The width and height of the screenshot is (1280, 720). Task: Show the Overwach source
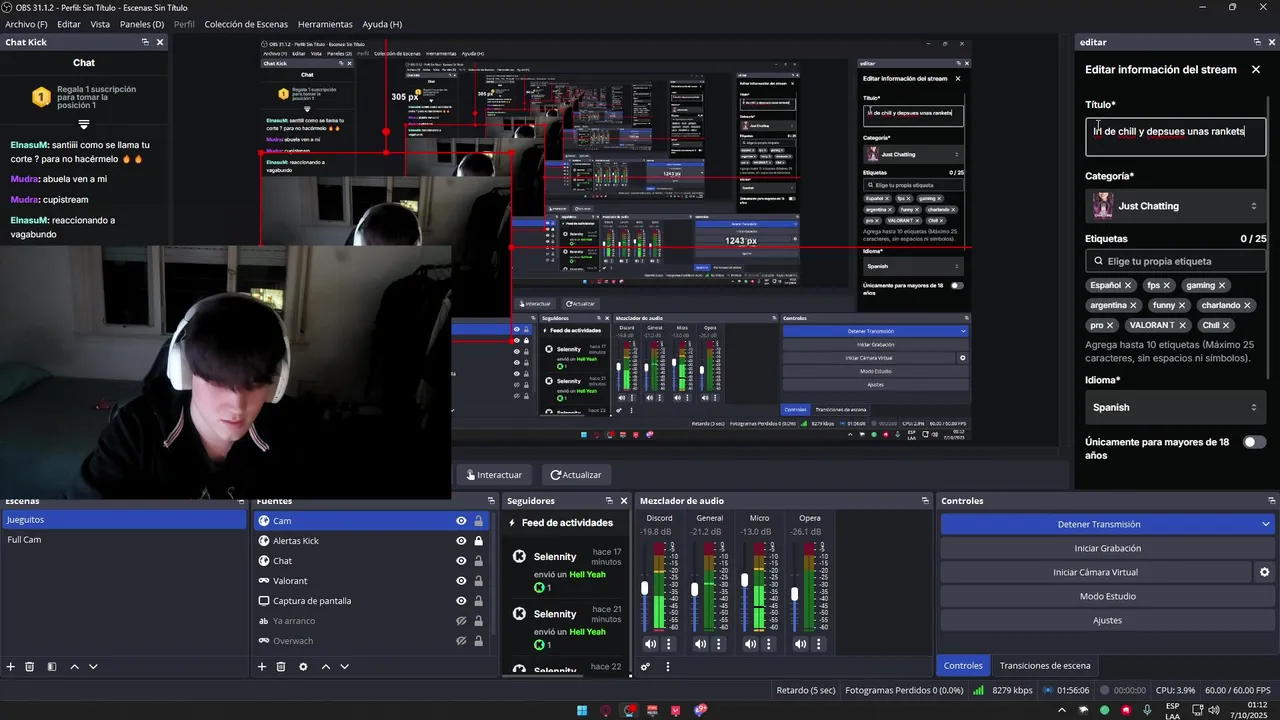[461, 641]
